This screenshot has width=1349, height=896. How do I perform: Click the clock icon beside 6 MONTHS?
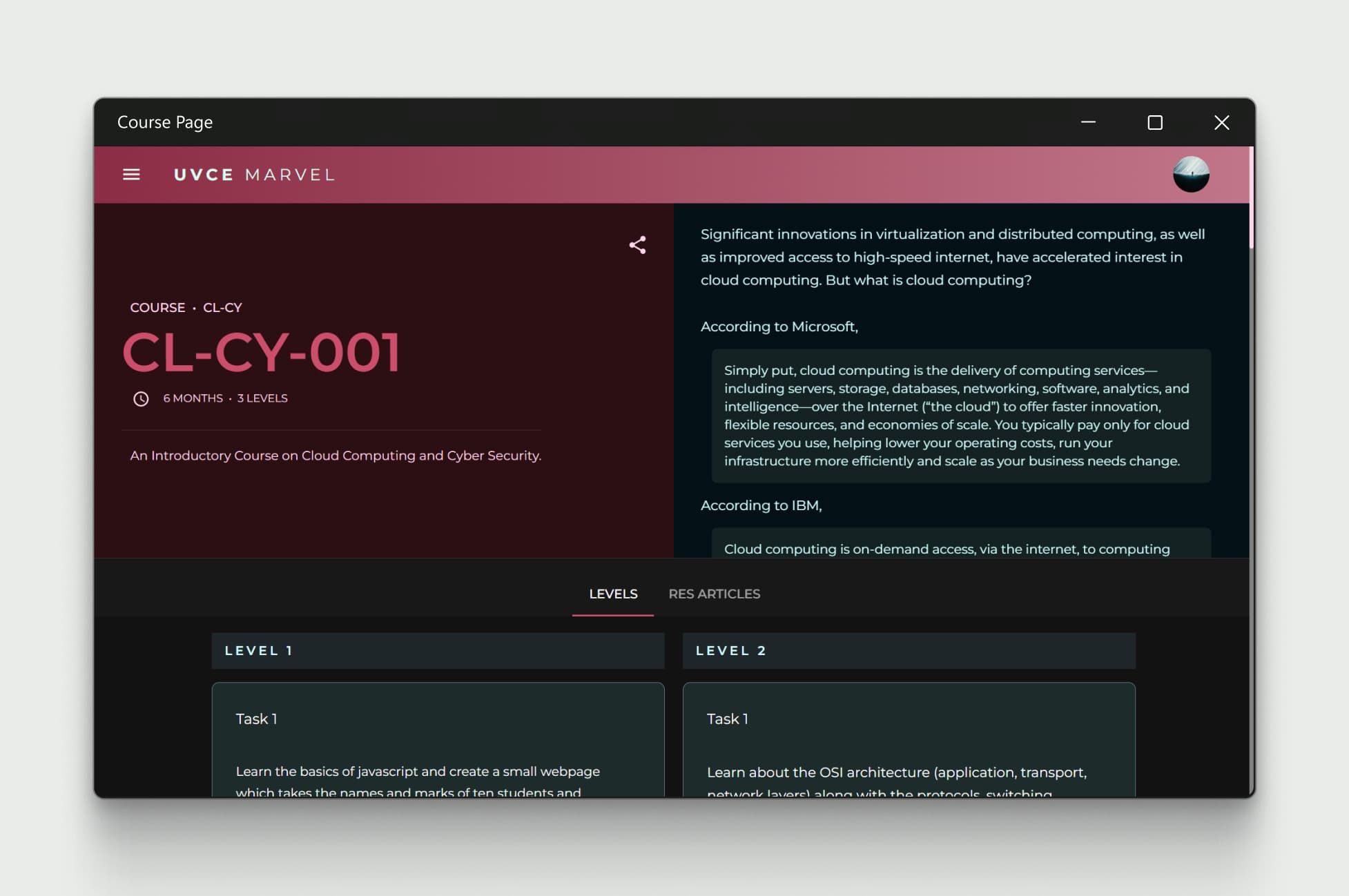(x=141, y=399)
